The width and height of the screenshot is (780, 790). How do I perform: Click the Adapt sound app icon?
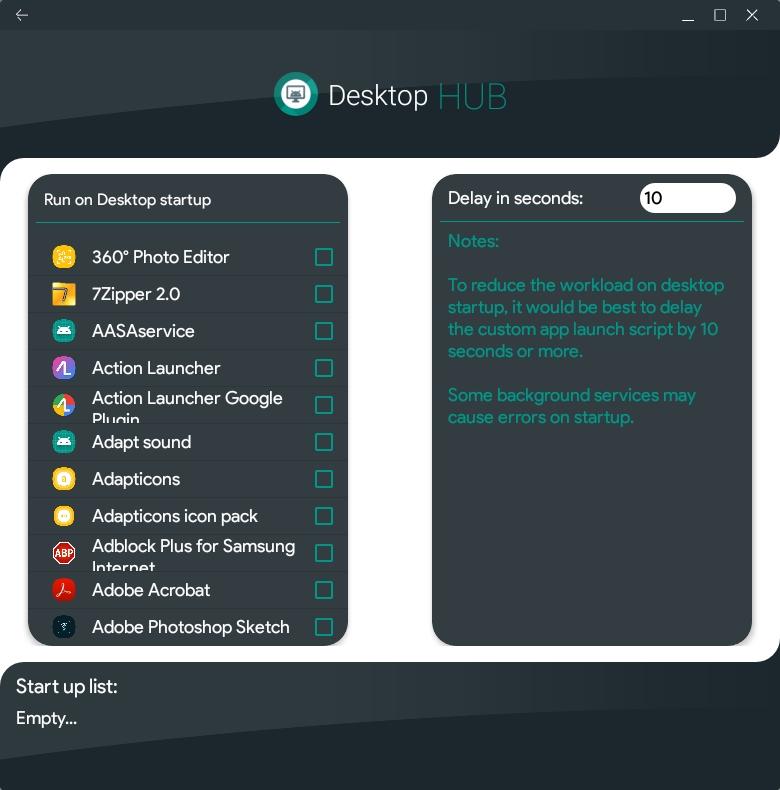coord(64,442)
